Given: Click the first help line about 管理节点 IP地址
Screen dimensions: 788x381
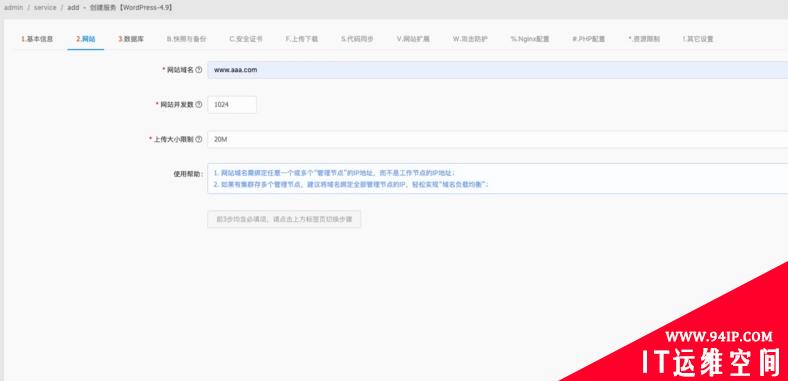Looking at the screenshot, I should 334,172.
